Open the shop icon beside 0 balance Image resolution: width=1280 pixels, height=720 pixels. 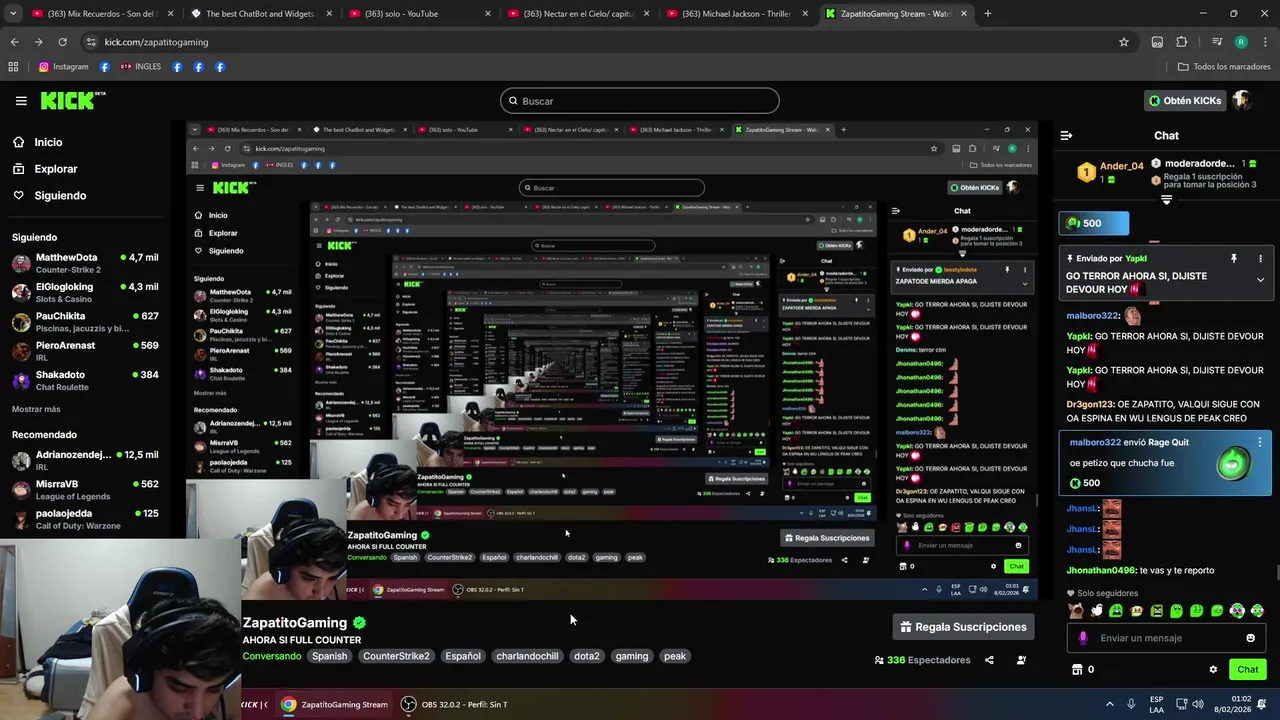1077,669
